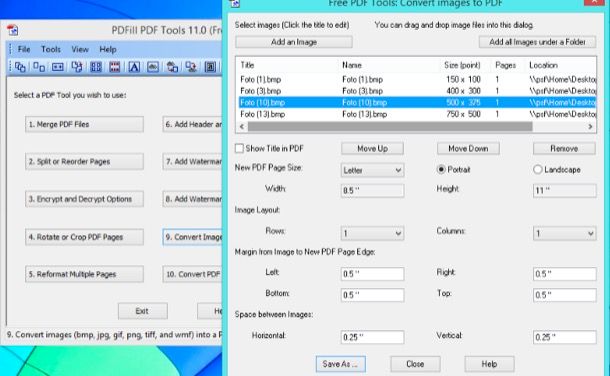610x376 pixels.
Task: Click the horizontal scrollbar thumb of image list
Action: pyautogui.click(x=390, y=126)
